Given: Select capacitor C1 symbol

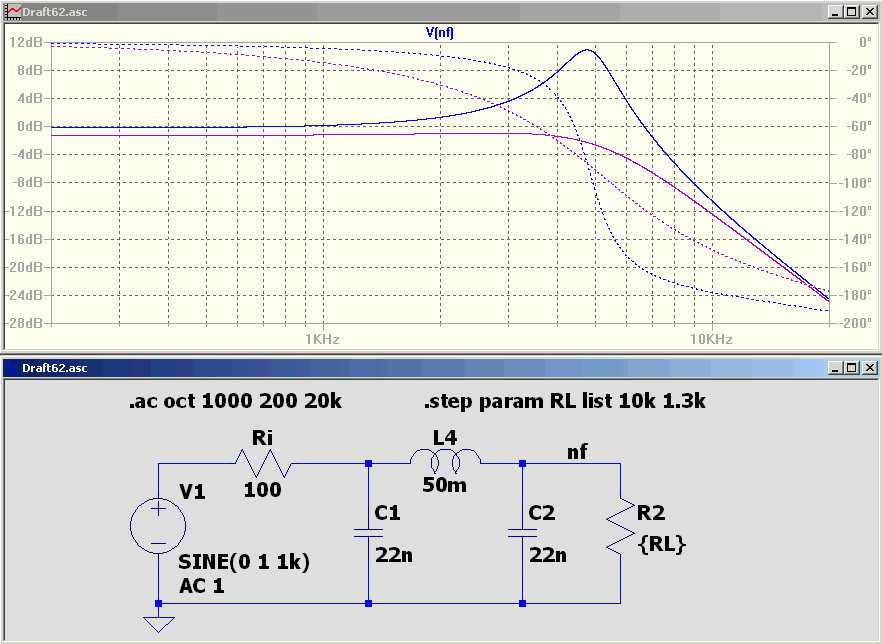Looking at the screenshot, I should pos(368,533).
